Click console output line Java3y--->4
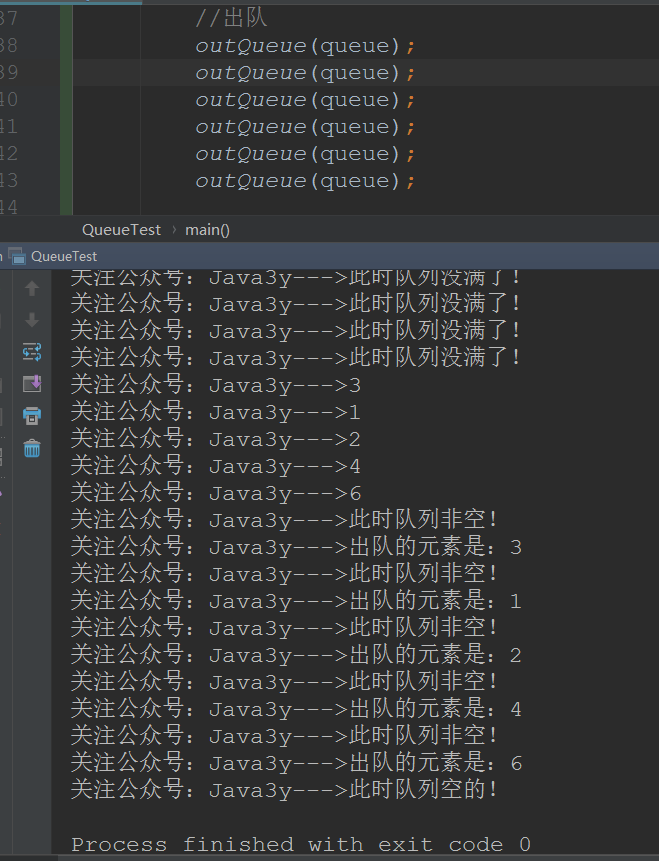The image size is (659, 861). point(216,466)
